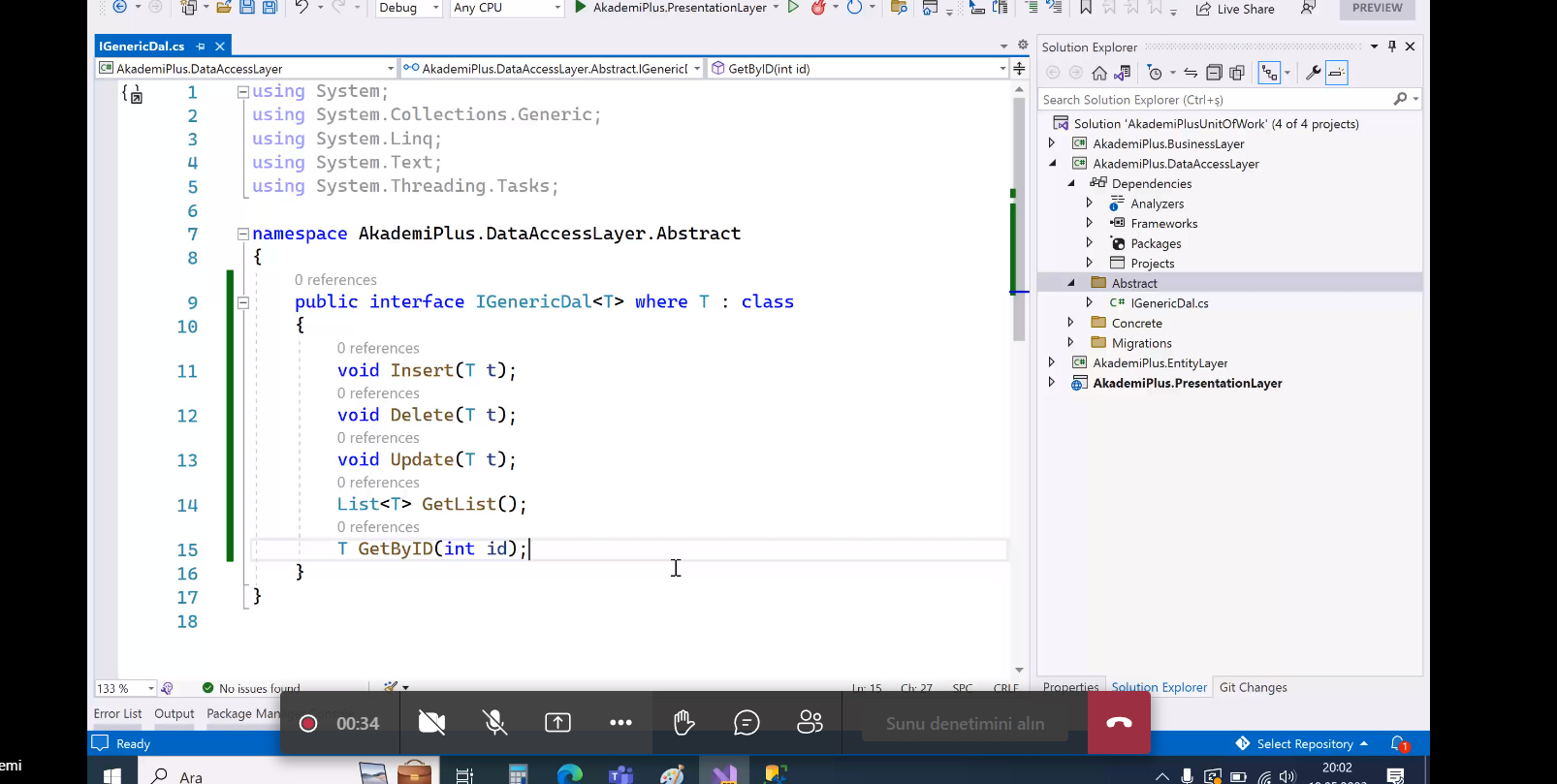Undo the last edit
The width and height of the screenshot is (1557, 784).
302,7
